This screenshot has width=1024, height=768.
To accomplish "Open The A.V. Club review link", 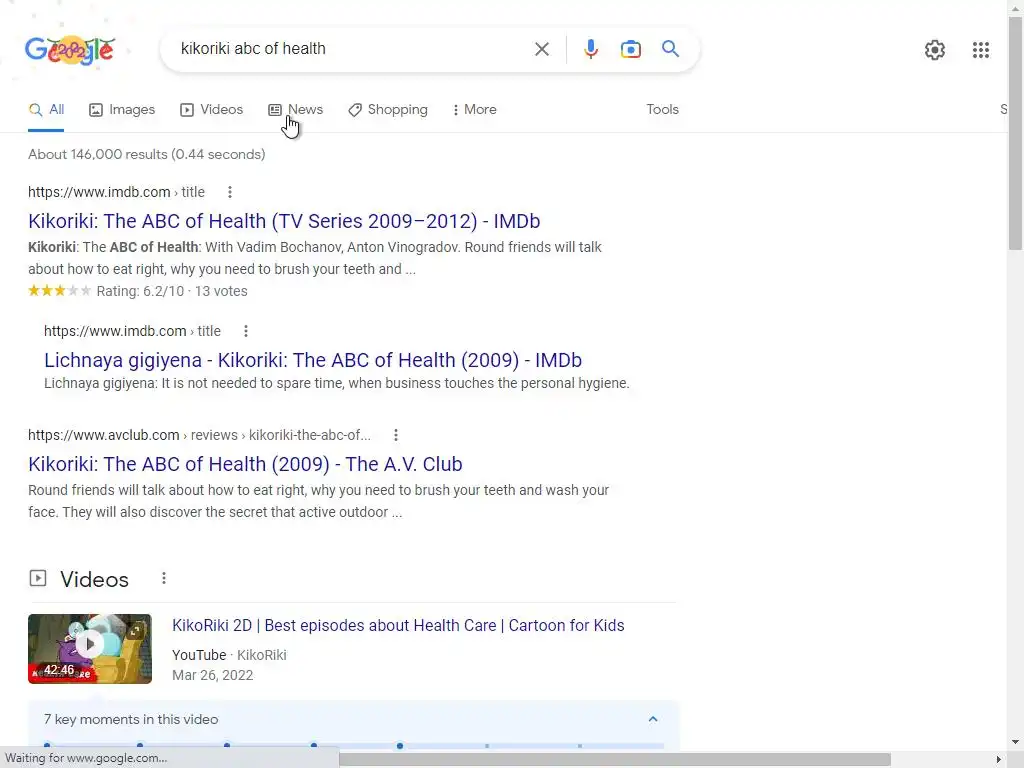I will [245, 464].
